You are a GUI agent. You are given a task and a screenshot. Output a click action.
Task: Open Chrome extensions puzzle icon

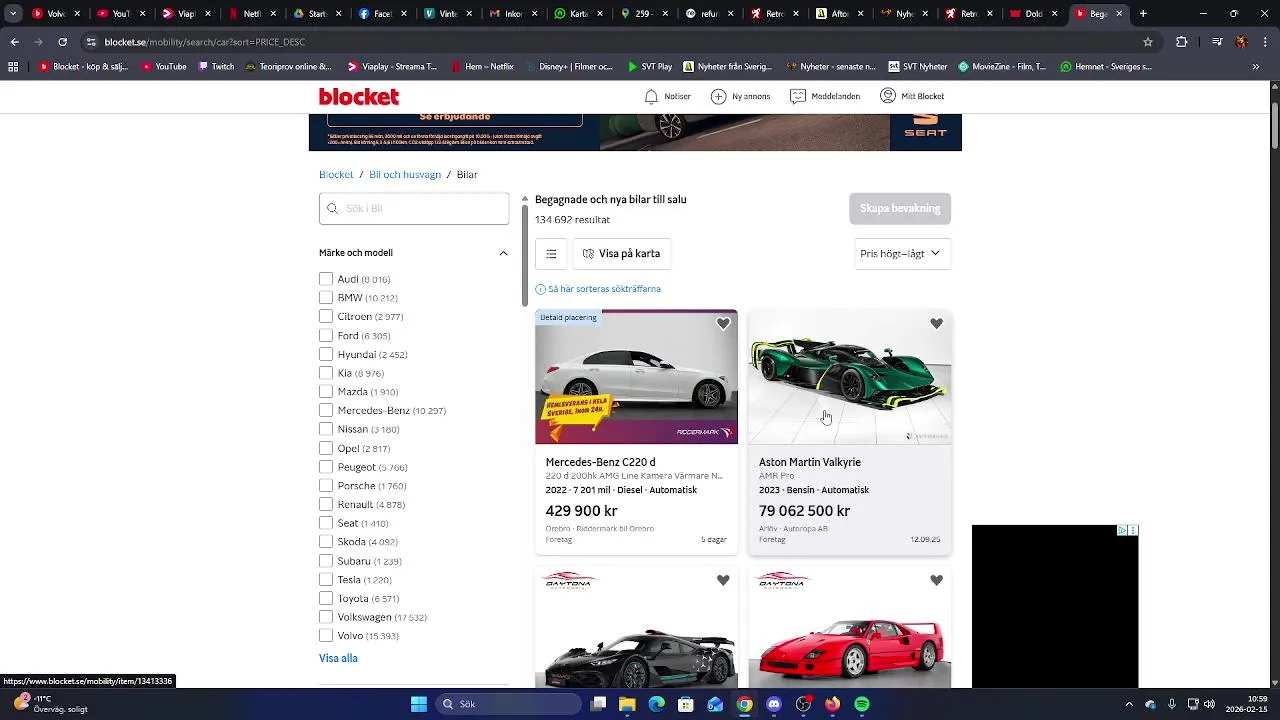click(1182, 42)
